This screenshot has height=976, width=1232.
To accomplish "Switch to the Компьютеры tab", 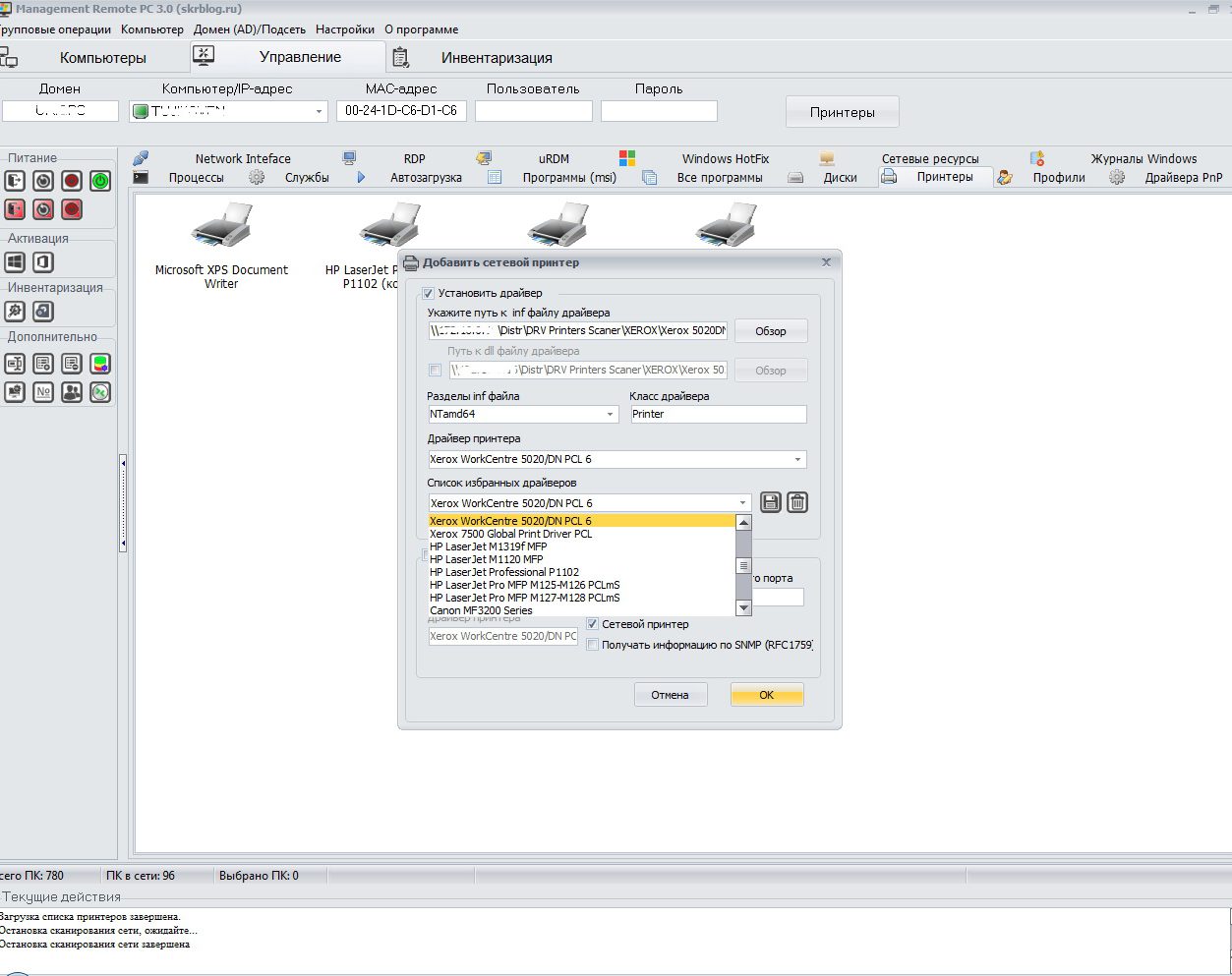I will 102,58.
